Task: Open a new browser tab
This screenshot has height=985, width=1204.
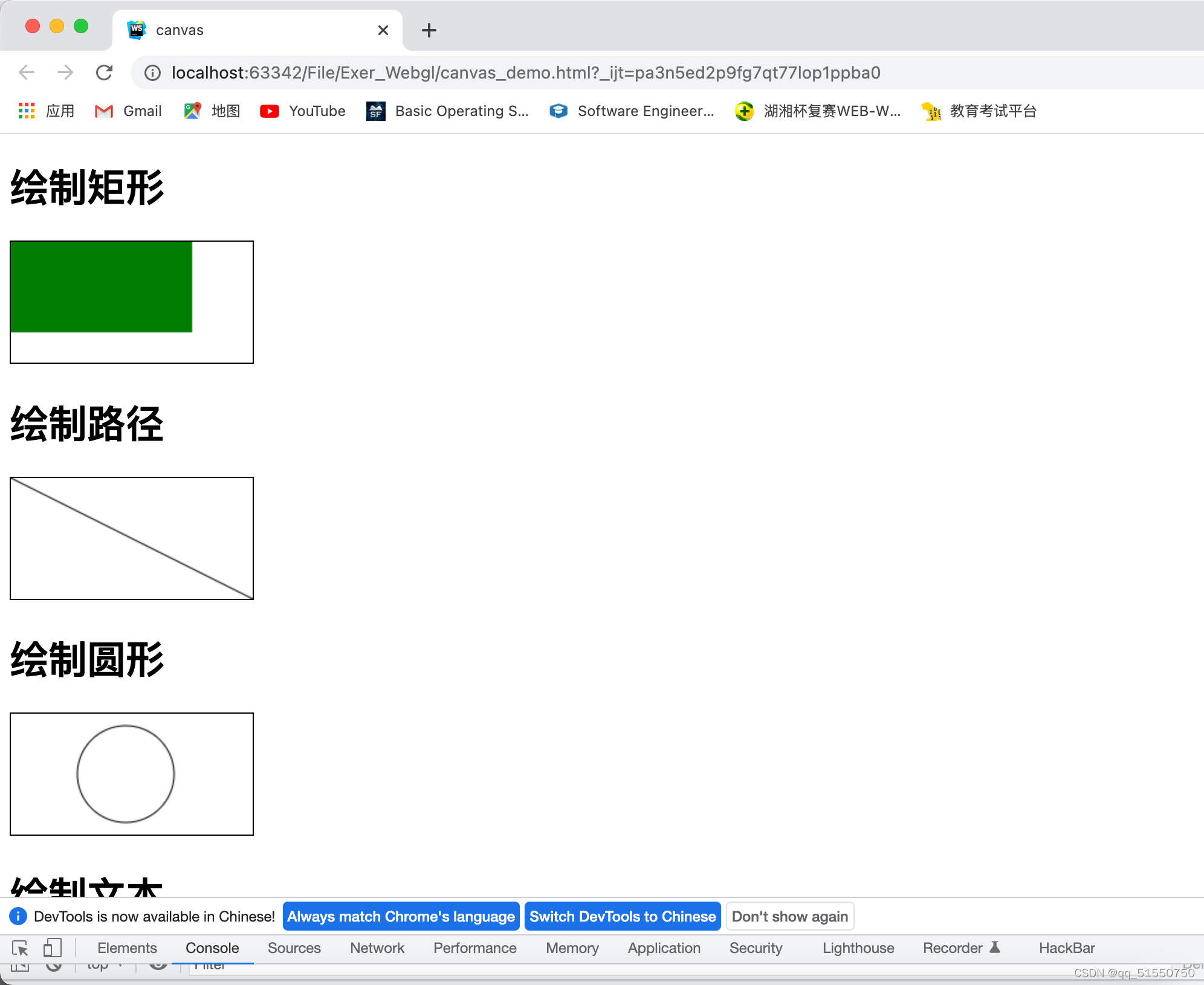Action: pos(429,30)
